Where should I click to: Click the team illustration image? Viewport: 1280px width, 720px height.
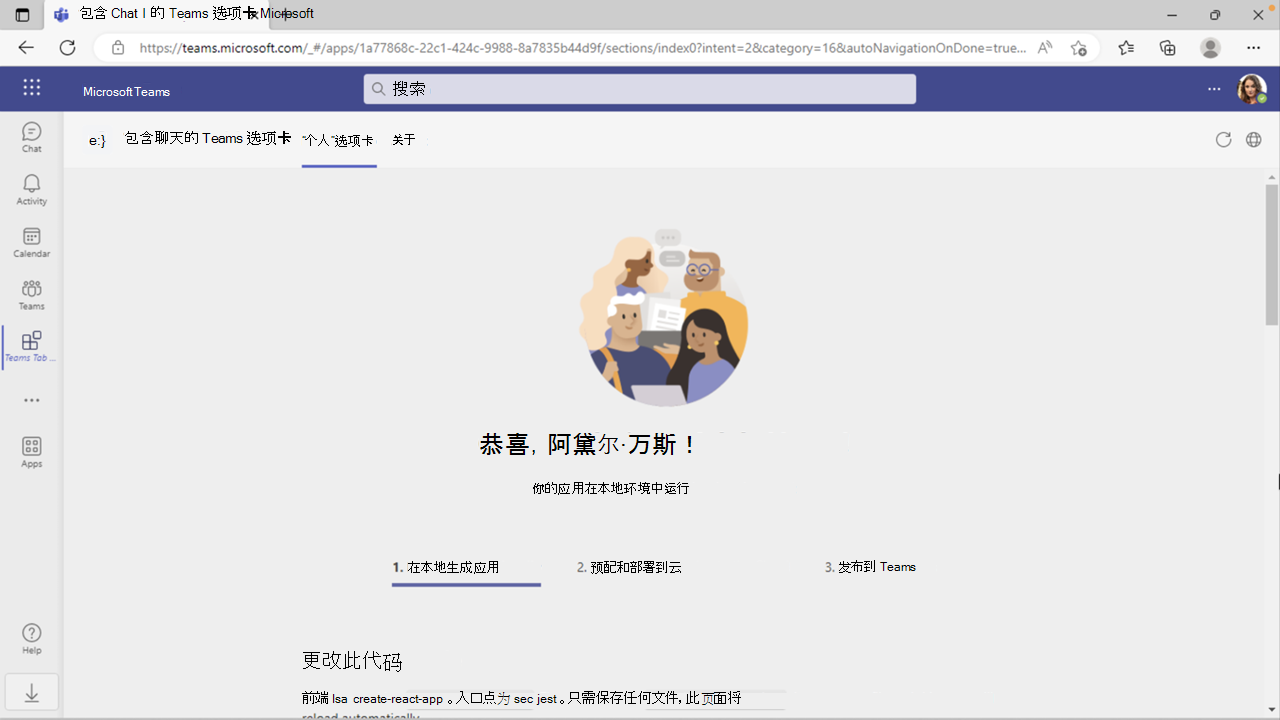664,318
